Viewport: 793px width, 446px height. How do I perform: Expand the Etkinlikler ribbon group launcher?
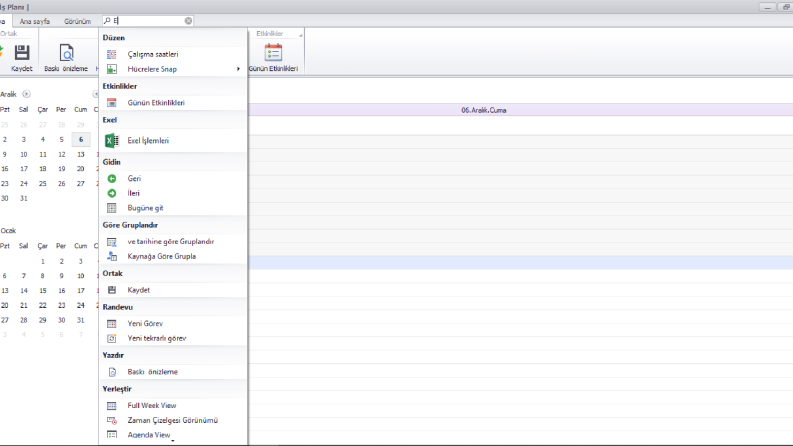coord(300,35)
